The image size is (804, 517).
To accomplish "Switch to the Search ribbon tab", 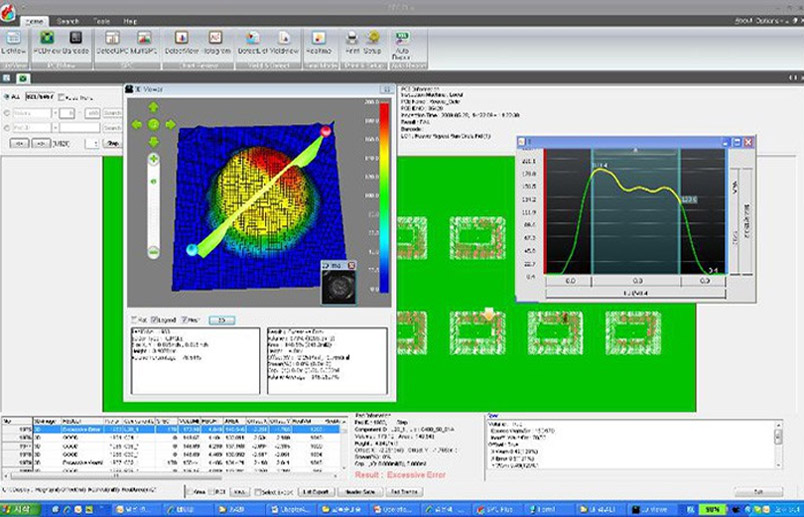I will [x=68, y=20].
